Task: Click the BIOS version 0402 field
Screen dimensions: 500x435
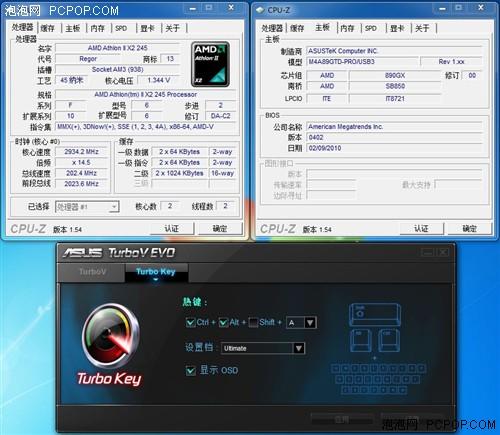Action: point(394,137)
